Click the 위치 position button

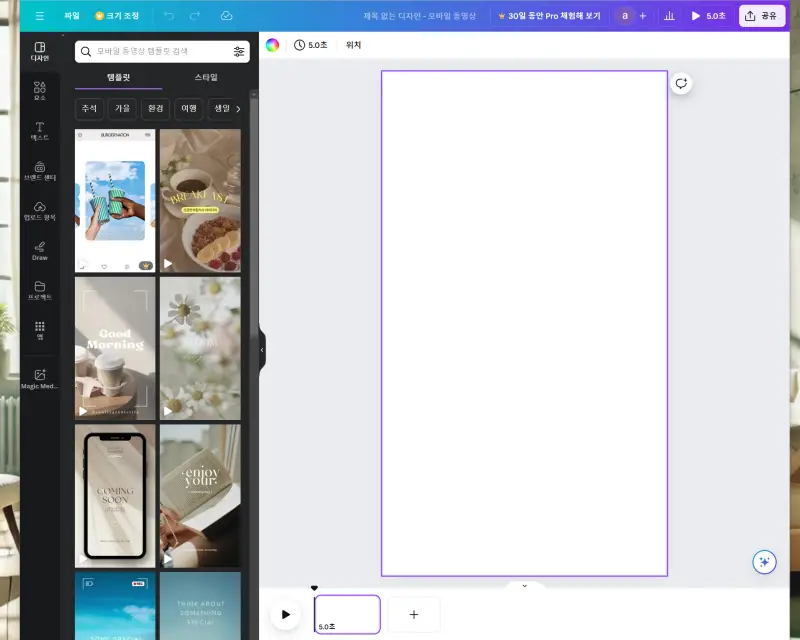(x=353, y=45)
